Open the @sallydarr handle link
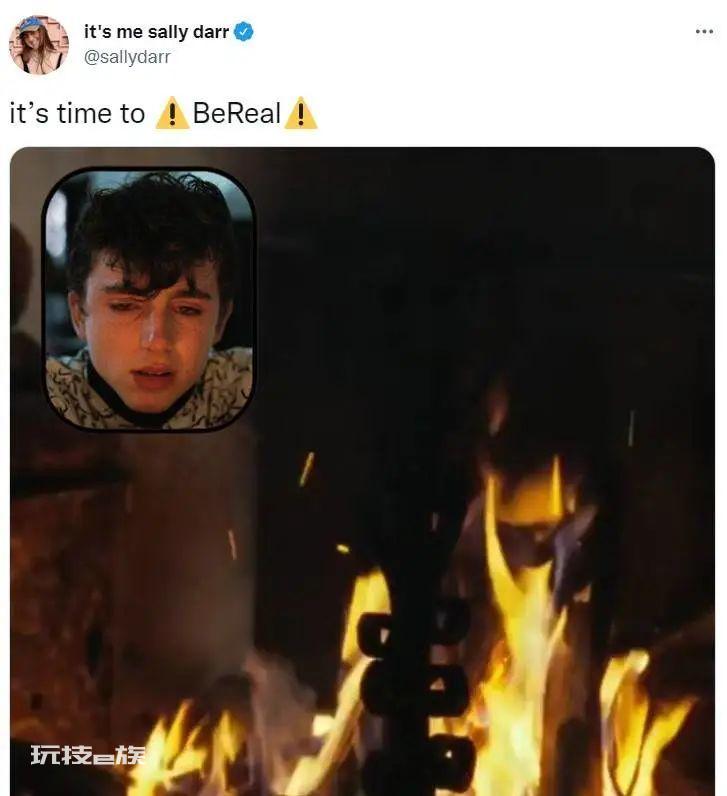The image size is (727, 796). (x=127, y=57)
